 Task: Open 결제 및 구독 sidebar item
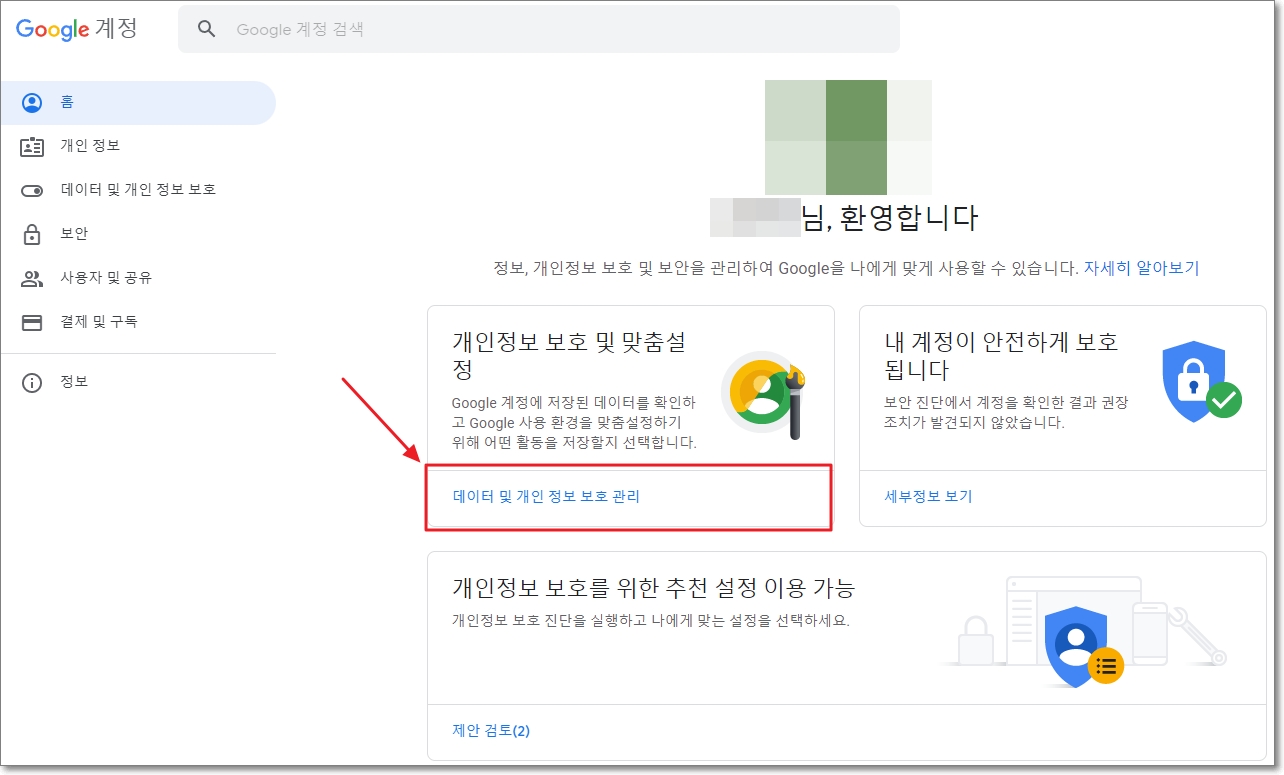tap(138, 322)
